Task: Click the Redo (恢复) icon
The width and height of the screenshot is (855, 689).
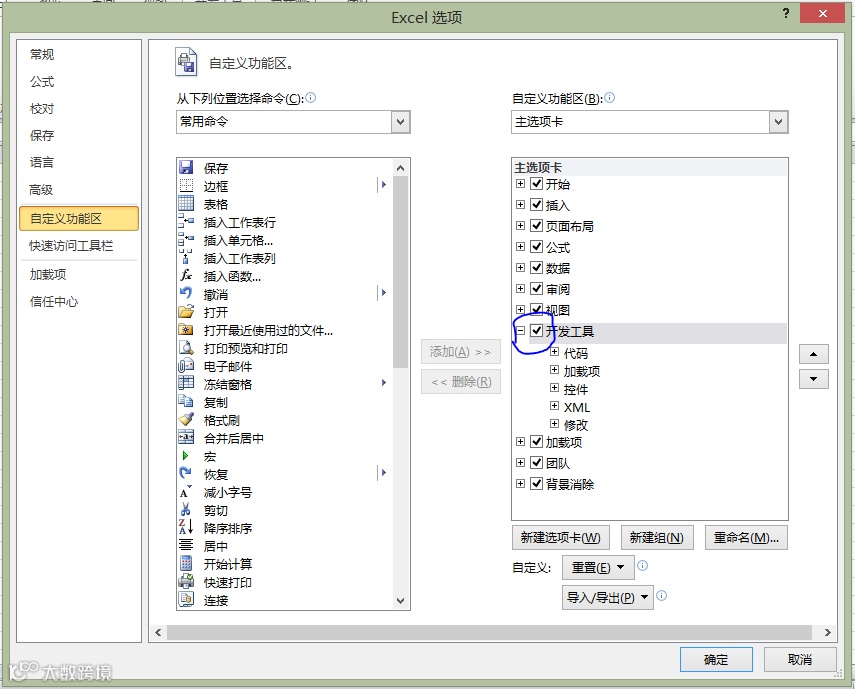Action: click(186, 473)
